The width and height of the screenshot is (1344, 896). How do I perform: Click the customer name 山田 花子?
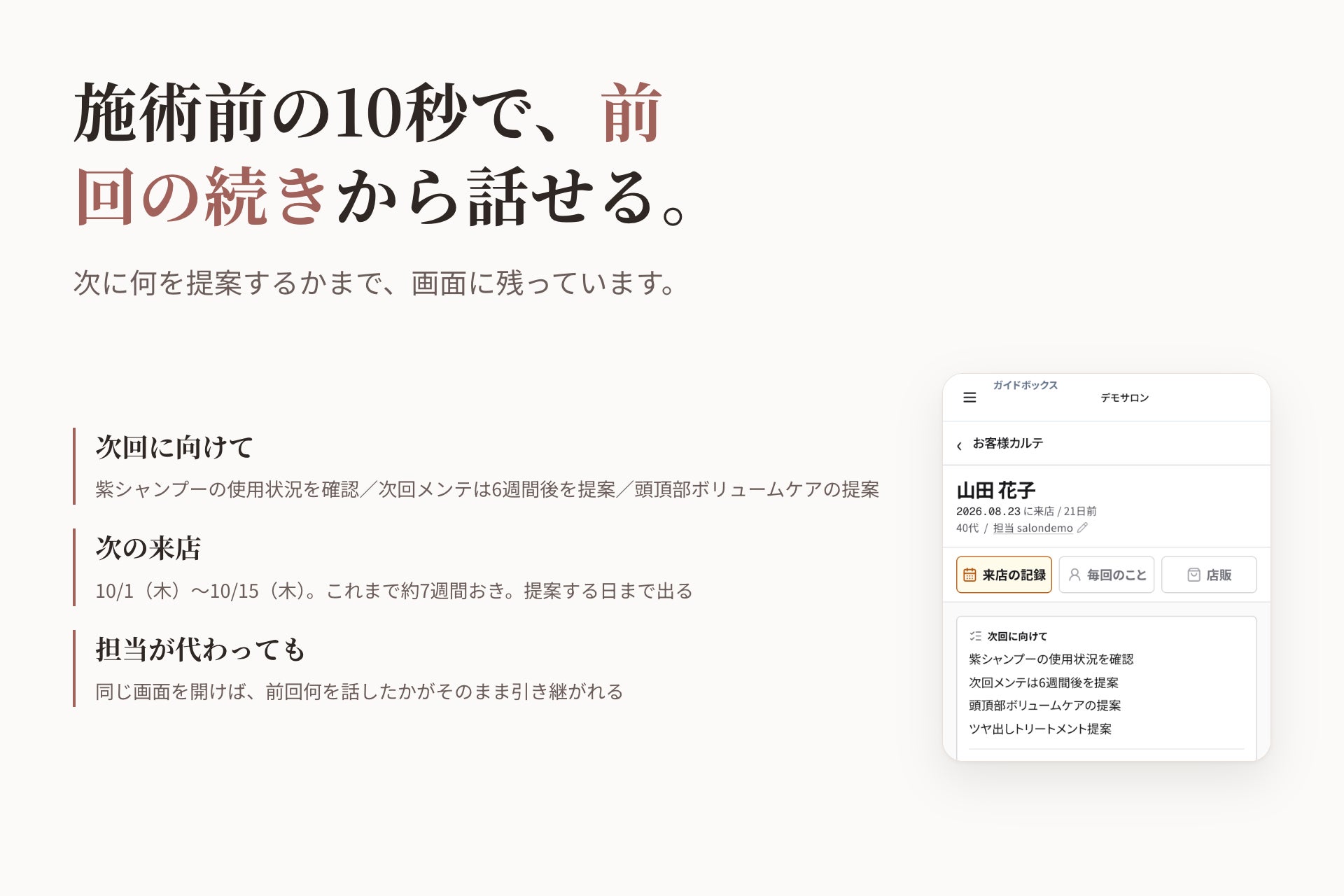click(x=995, y=490)
